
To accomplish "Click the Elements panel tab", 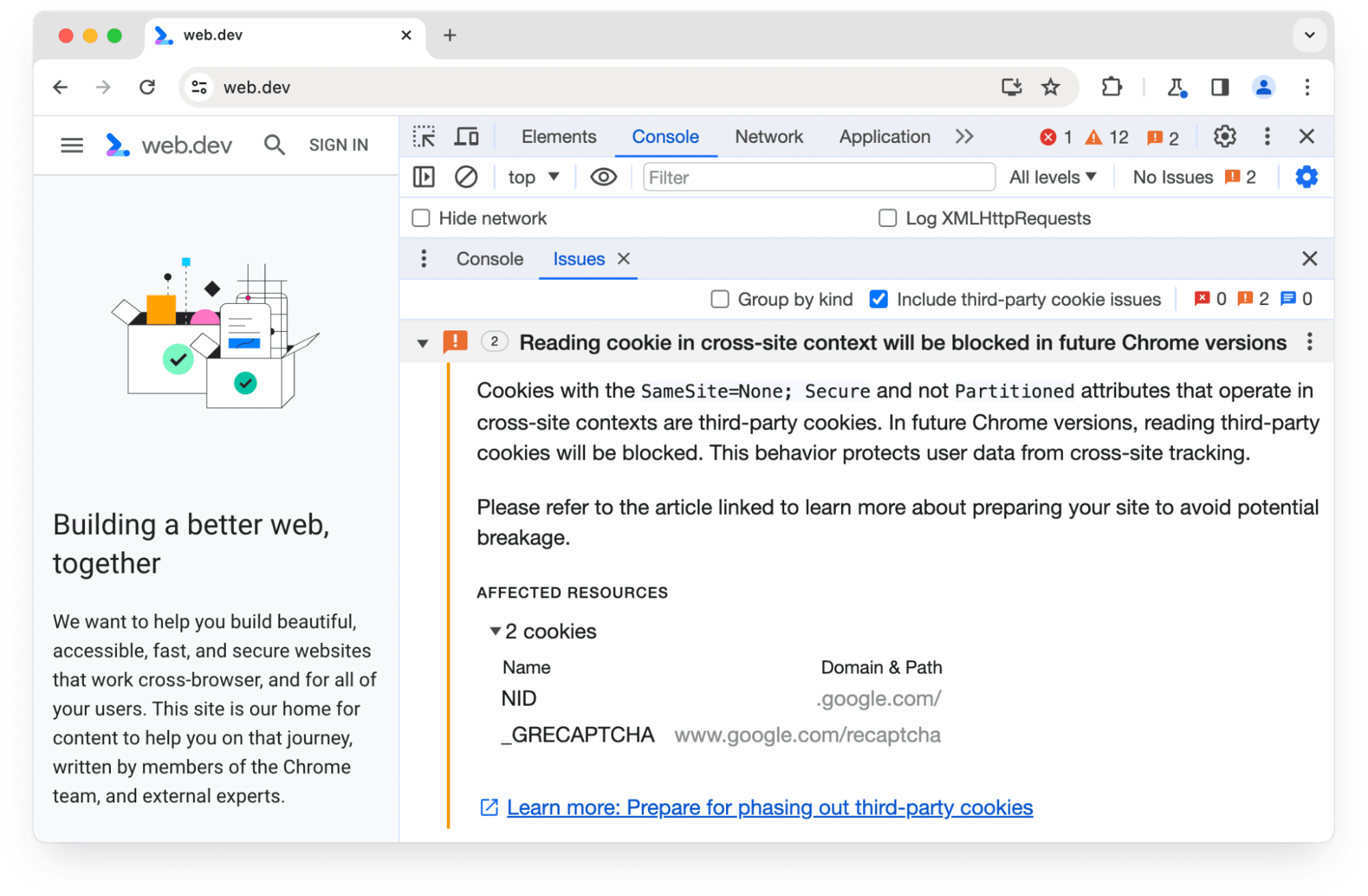I will 556,136.
